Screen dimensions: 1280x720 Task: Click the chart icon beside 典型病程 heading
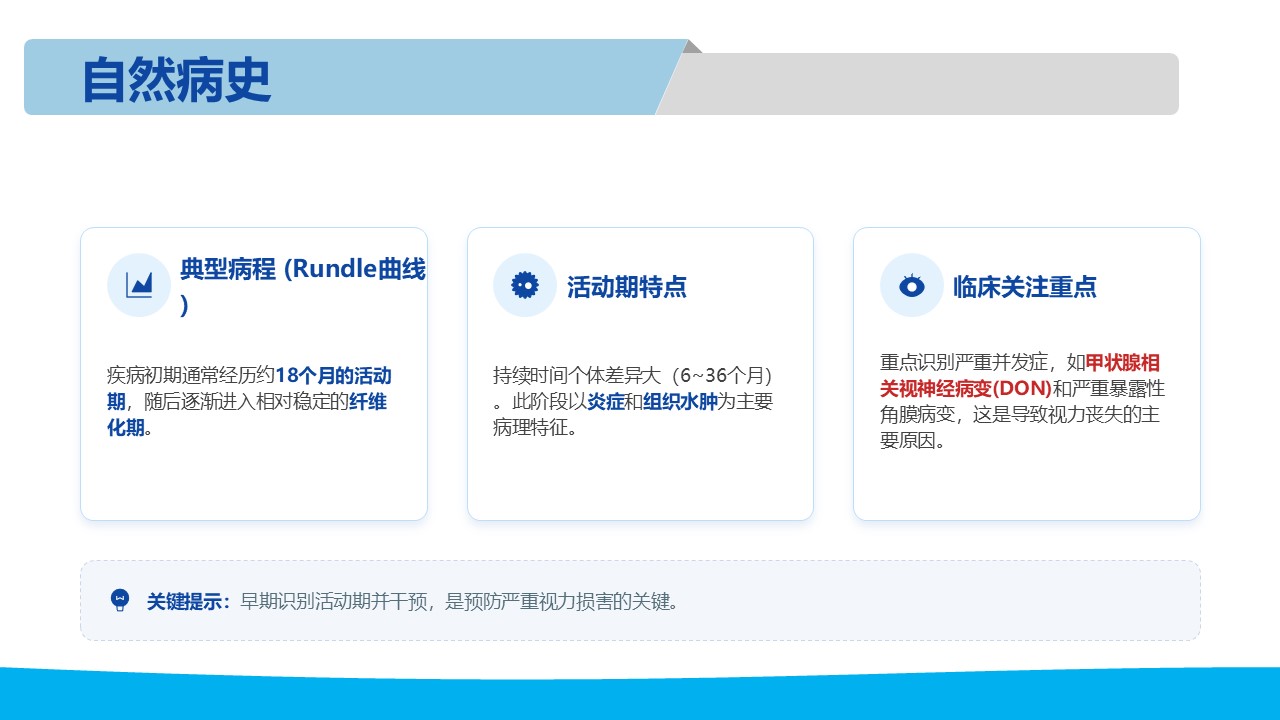(139, 285)
